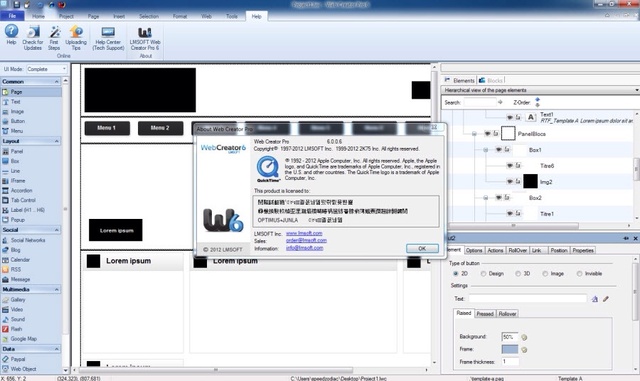This screenshot has height=381, width=640.
Task: Toggle visibility eye of Titre6
Action: click(510, 166)
